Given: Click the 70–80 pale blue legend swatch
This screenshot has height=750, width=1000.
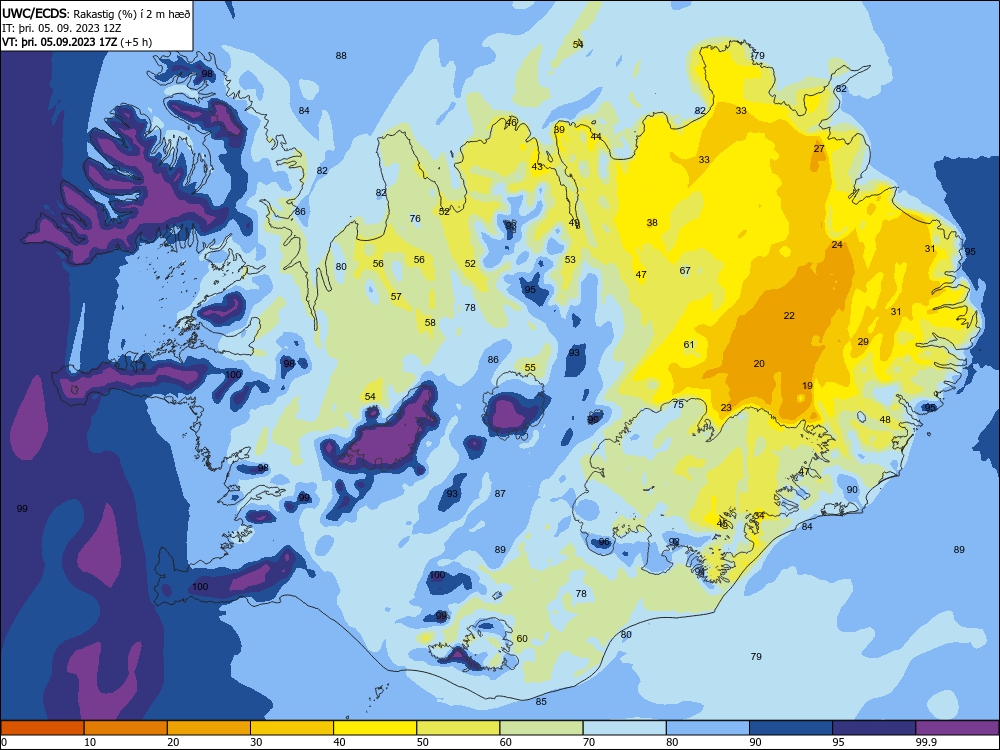Looking at the screenshot, I should click(624, 728).
